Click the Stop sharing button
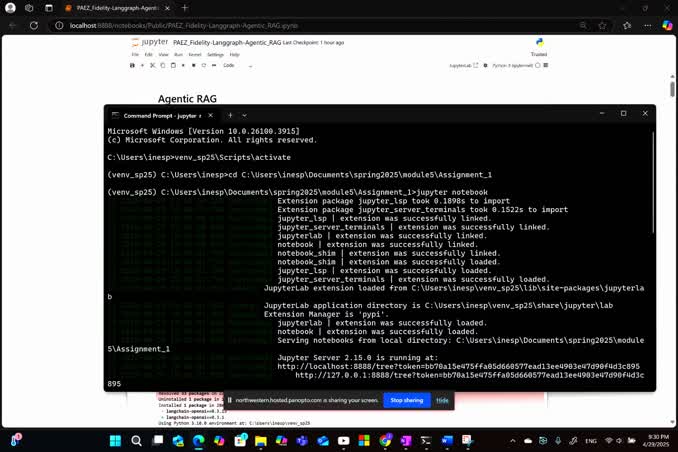Screen dimensions: 678x452 406,400
